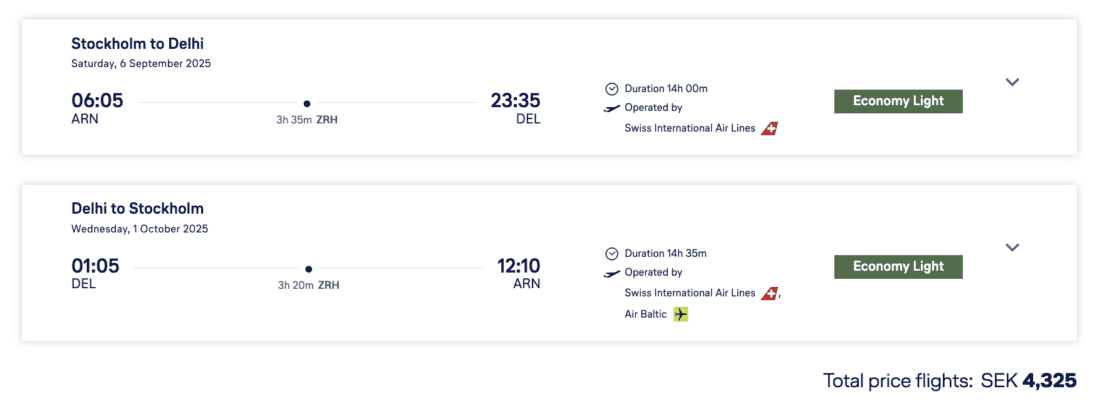Click the 06:05 ARN departure time
The height and width of the screenshot is (401, 1100).
coord(97,101)
